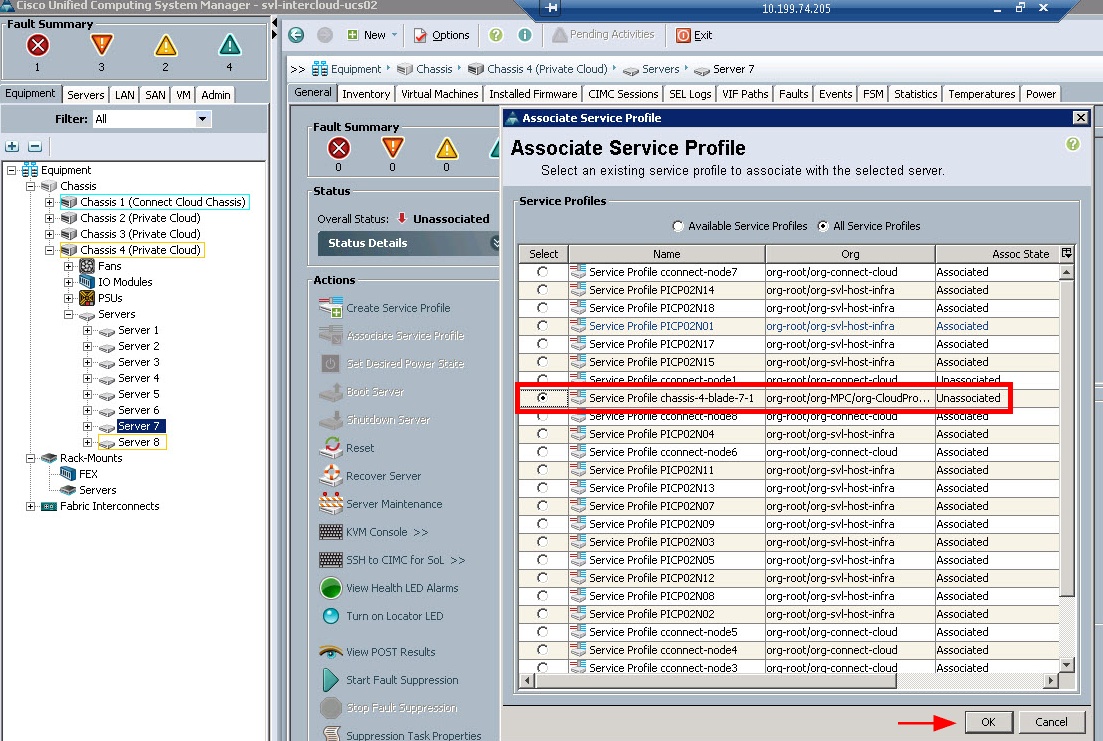Click the View Health LED Alarms green icon
Viewport: 1103px width, 741px height.
331,588
